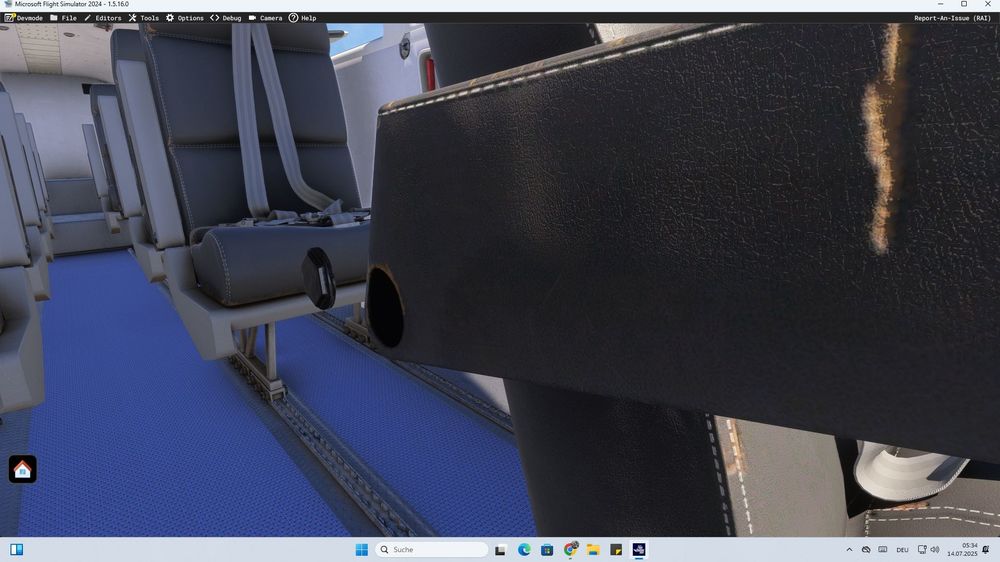Open Google Chrome from the taskbar
Screen dimensions: 1000x562
570,550
